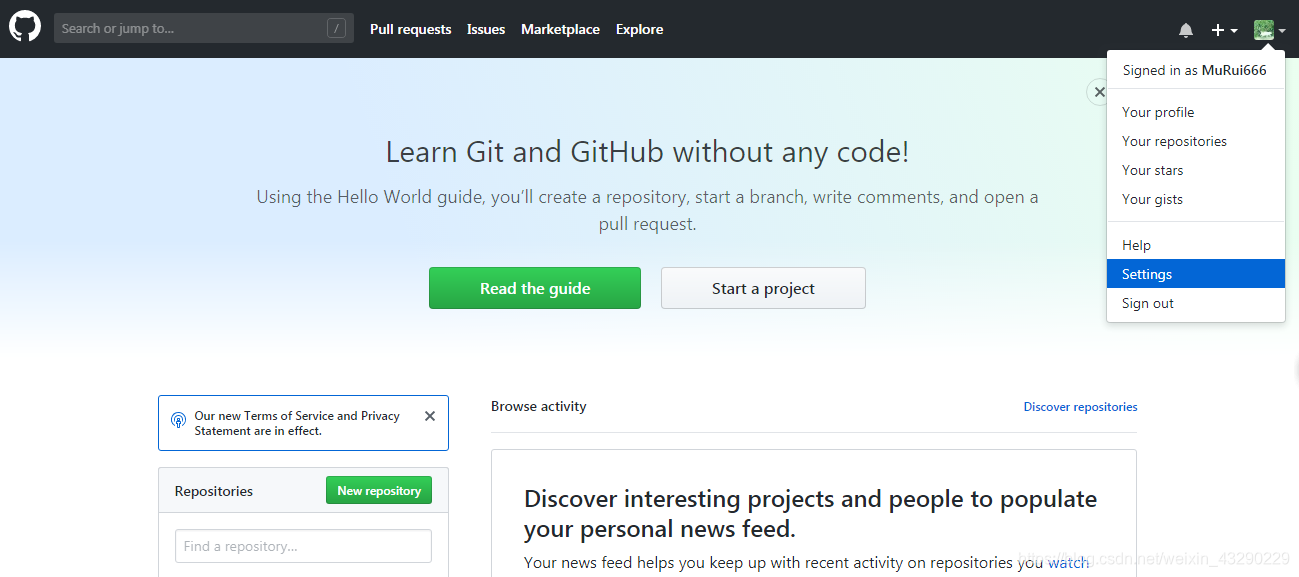Go to Marketplace in the top nav
1299x577 pixels.
(x=560, y=29)
